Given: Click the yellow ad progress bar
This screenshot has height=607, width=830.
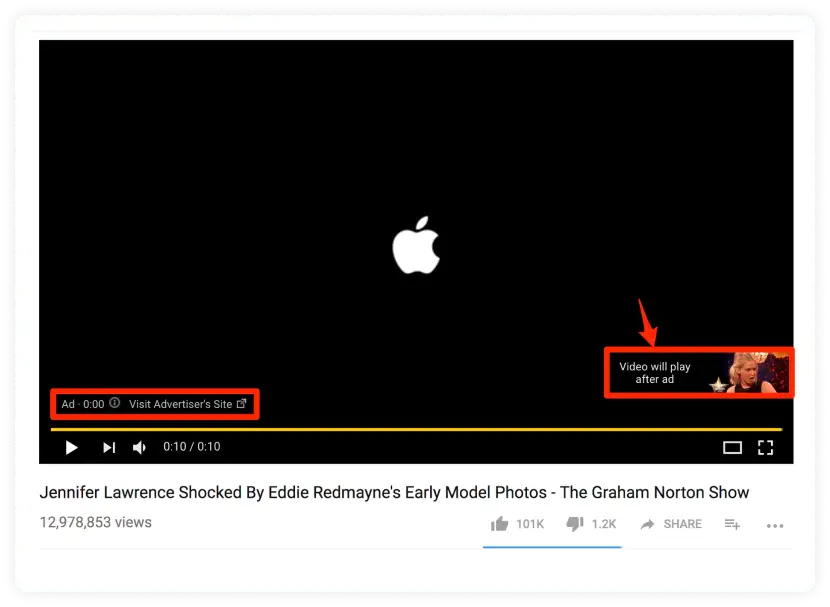Looking at the screenshot, I should coord(416,429).
